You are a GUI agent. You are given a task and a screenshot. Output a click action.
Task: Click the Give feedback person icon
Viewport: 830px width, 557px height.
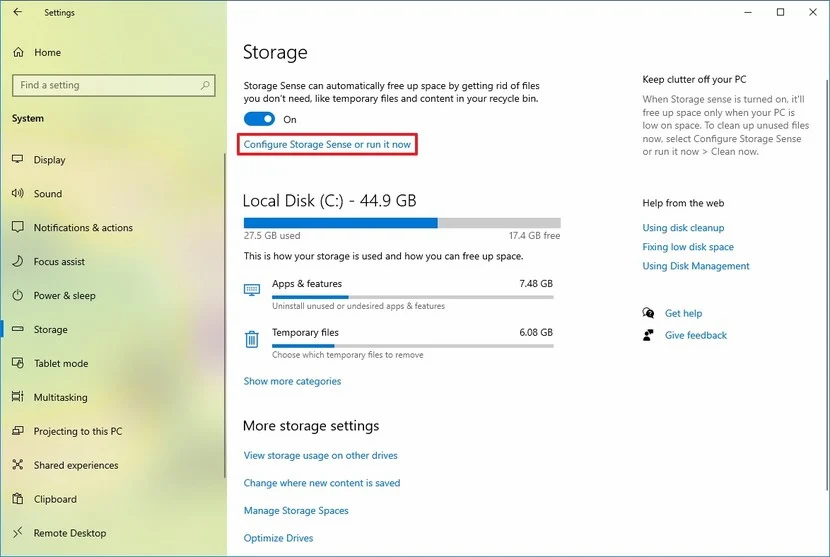coord(648,335)
